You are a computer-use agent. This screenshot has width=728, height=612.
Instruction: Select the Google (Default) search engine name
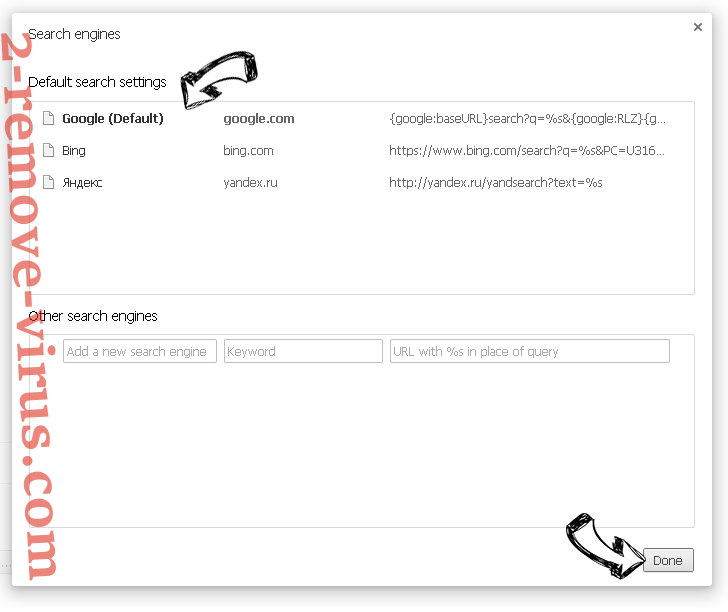[x=112, y=118]
